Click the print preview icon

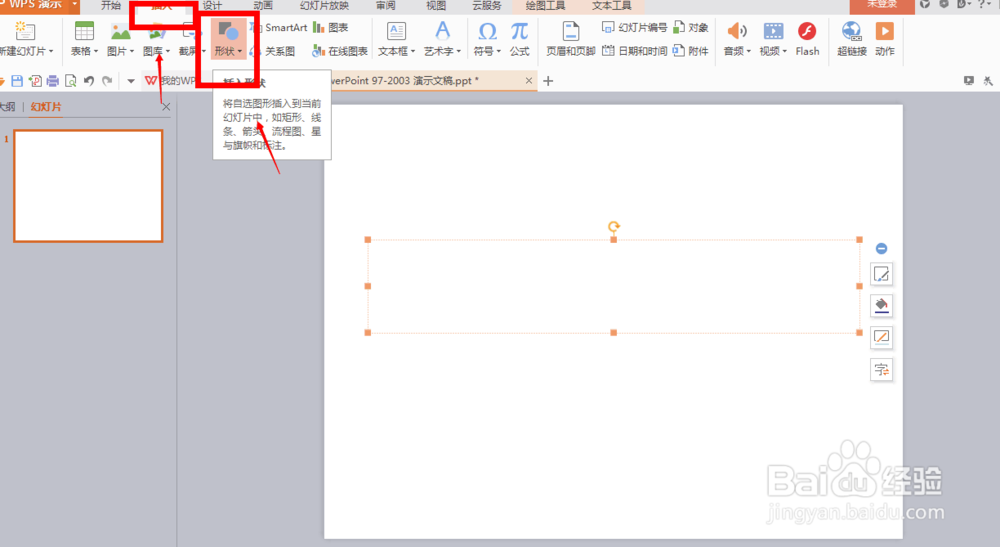pyautogui.click(x=71, y=81)
